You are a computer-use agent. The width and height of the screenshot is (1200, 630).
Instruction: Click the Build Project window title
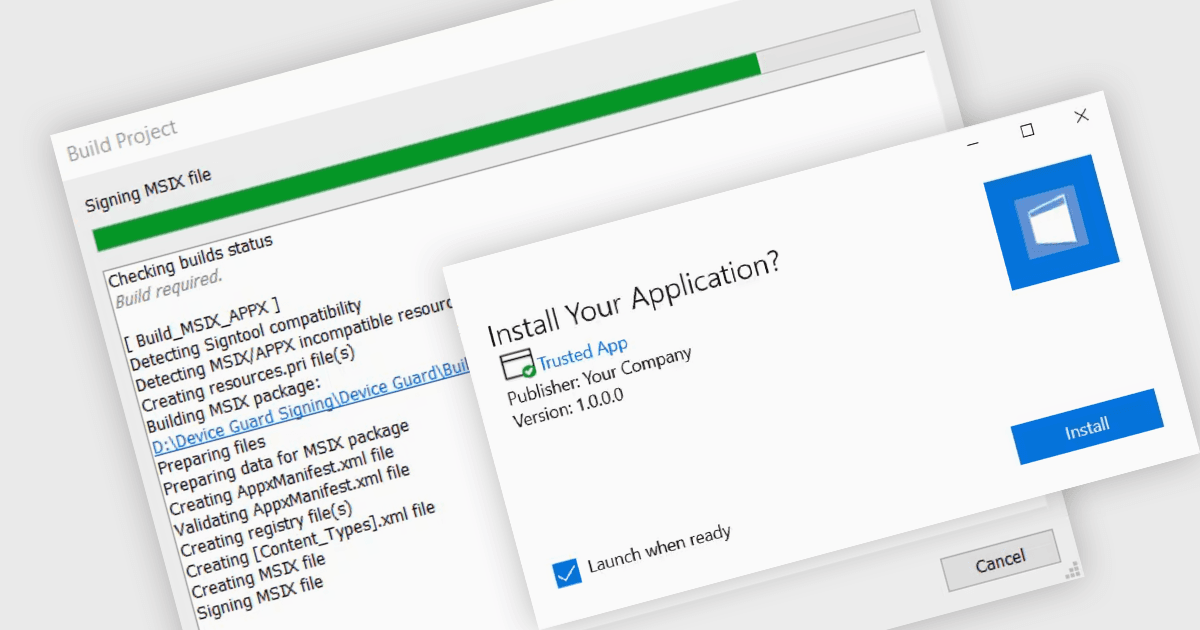(122, 141)
